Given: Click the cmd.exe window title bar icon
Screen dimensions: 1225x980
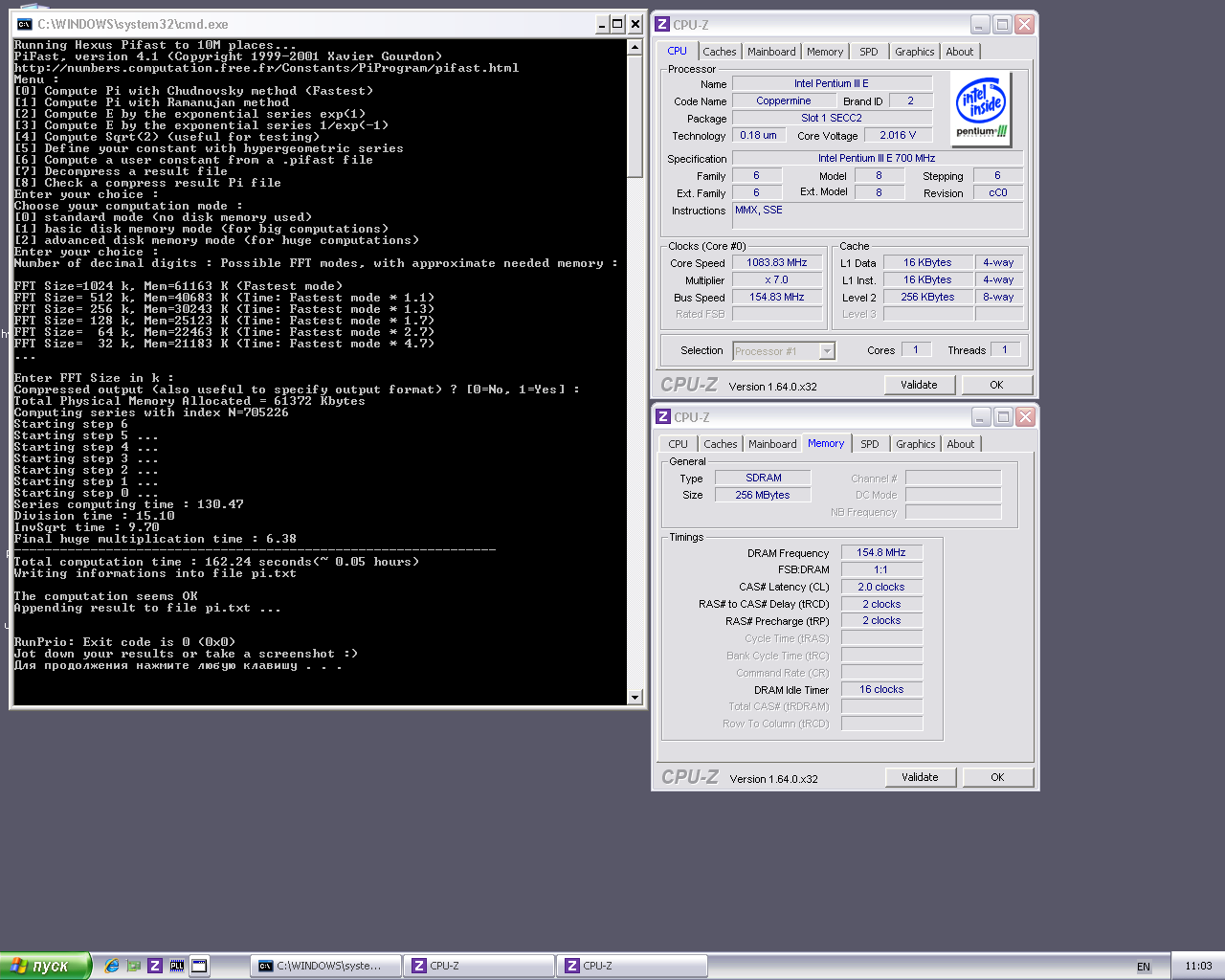Looking at the screenshot, I should (x=25, y=24).
